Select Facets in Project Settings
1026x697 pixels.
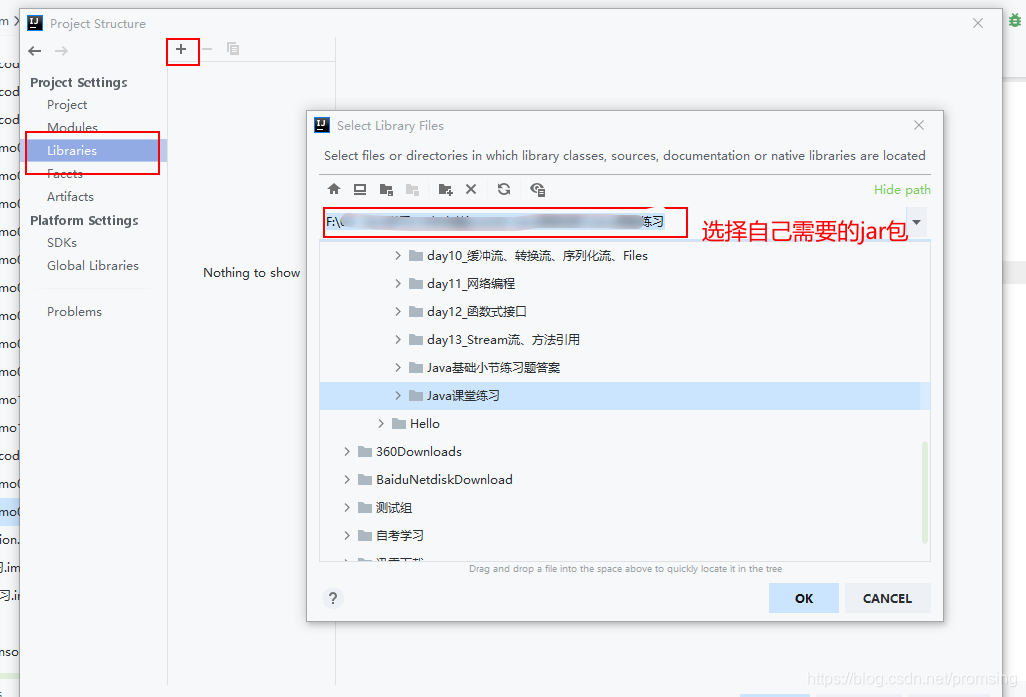point(65,173)
